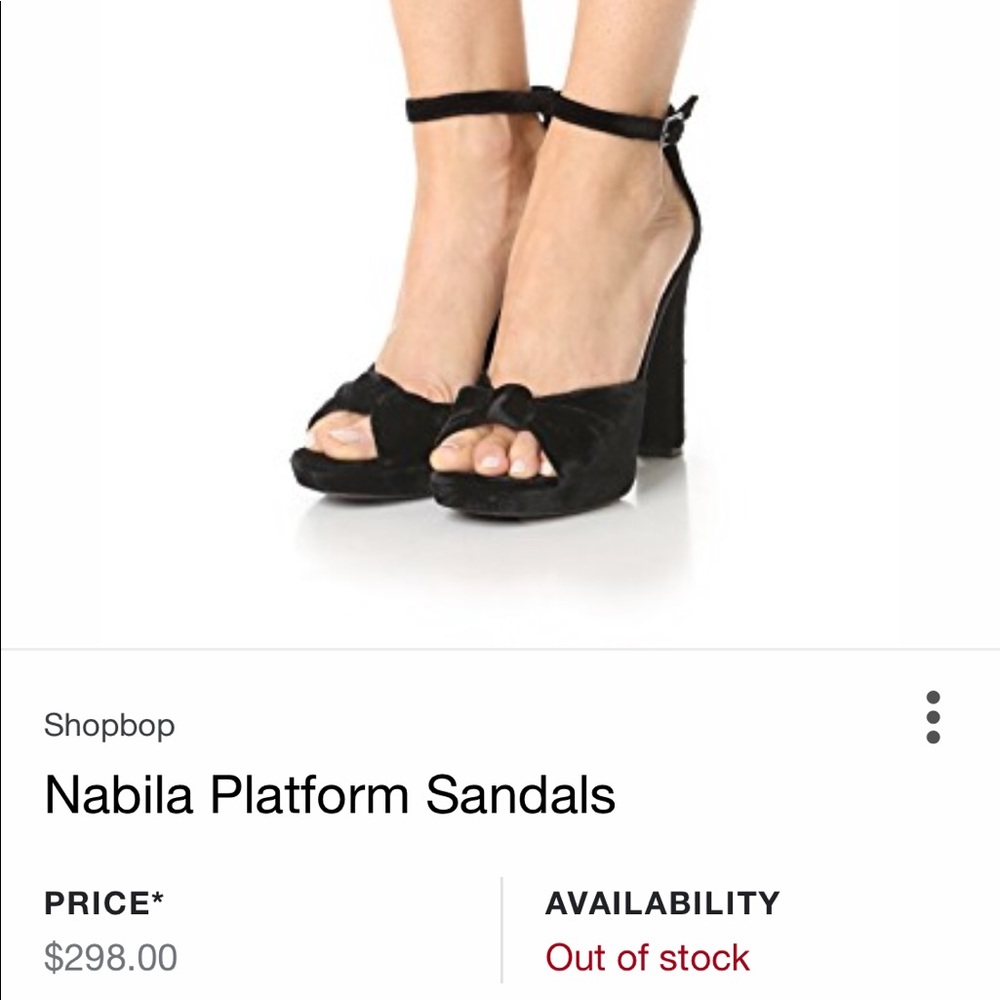Click the top dot of the overflow menu icon
The image size is (1000, 1000).
(x=933, y=697)
